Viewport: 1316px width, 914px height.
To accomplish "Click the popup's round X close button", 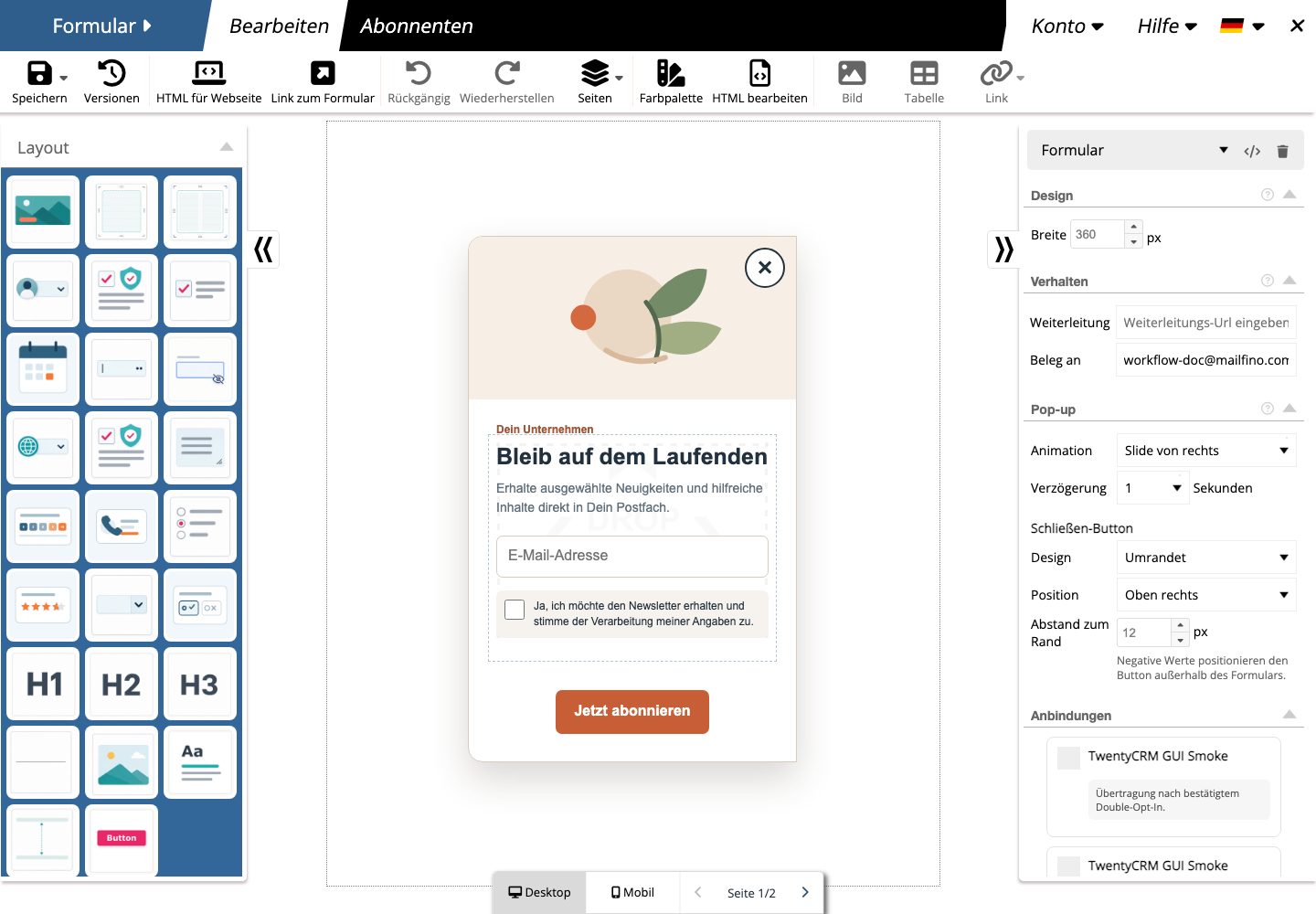I will 765,268.
